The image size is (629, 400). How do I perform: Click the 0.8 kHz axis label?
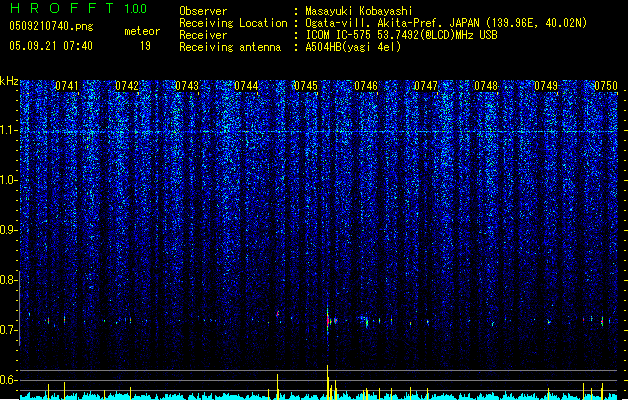point(8,280)
